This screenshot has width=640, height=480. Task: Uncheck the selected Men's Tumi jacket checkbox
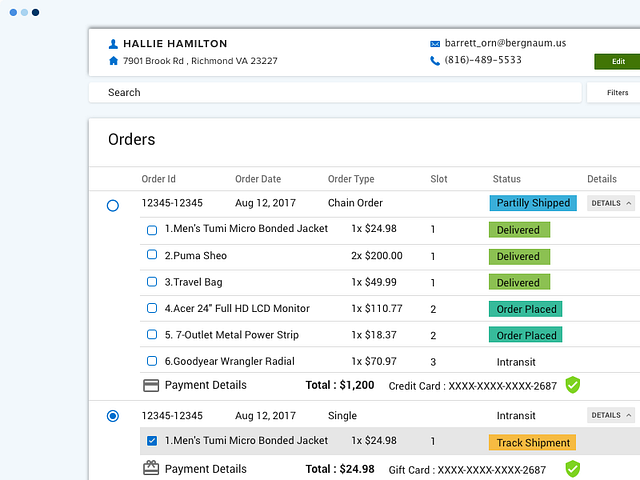pyautogui.click(x=152, y=441)
